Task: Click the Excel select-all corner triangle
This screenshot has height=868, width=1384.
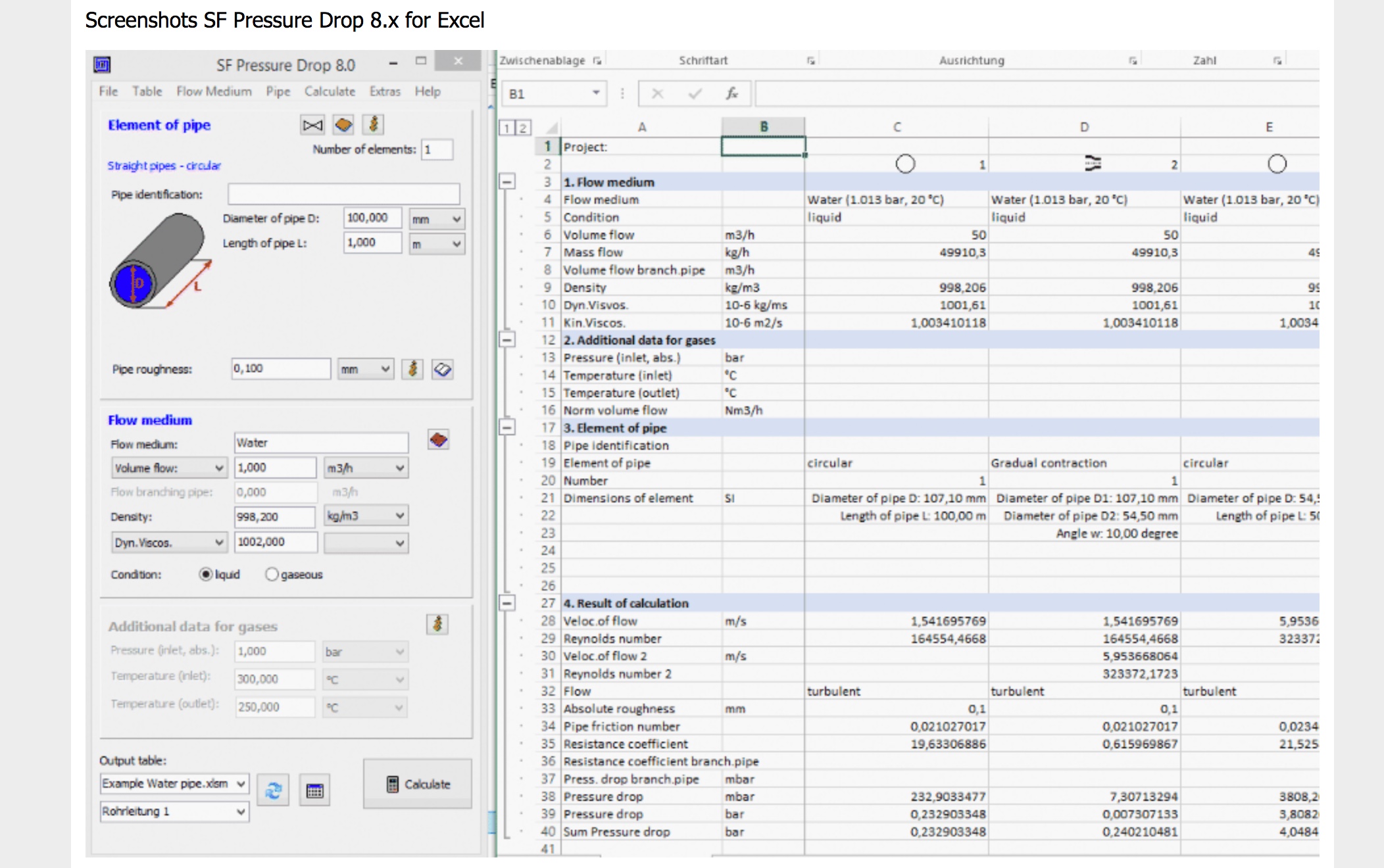Action: (x=551, y=127)
